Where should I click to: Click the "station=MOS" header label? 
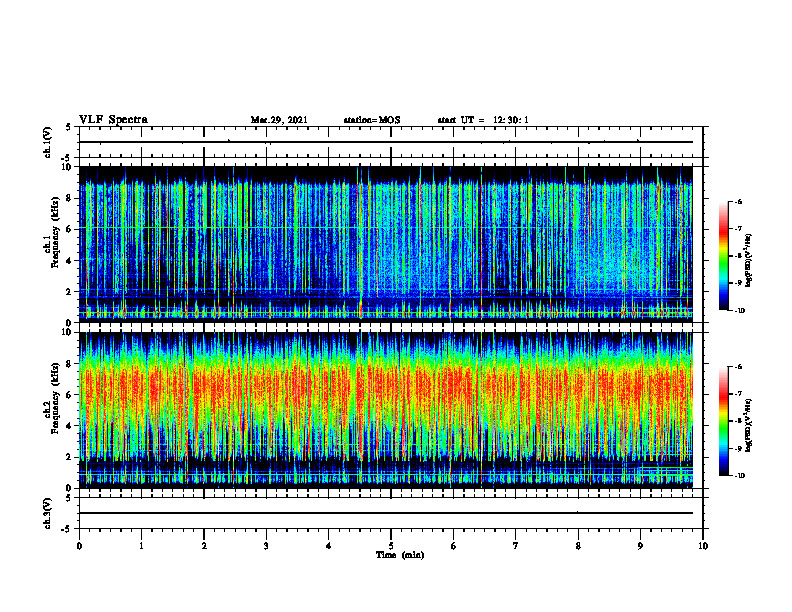(372, 120)
